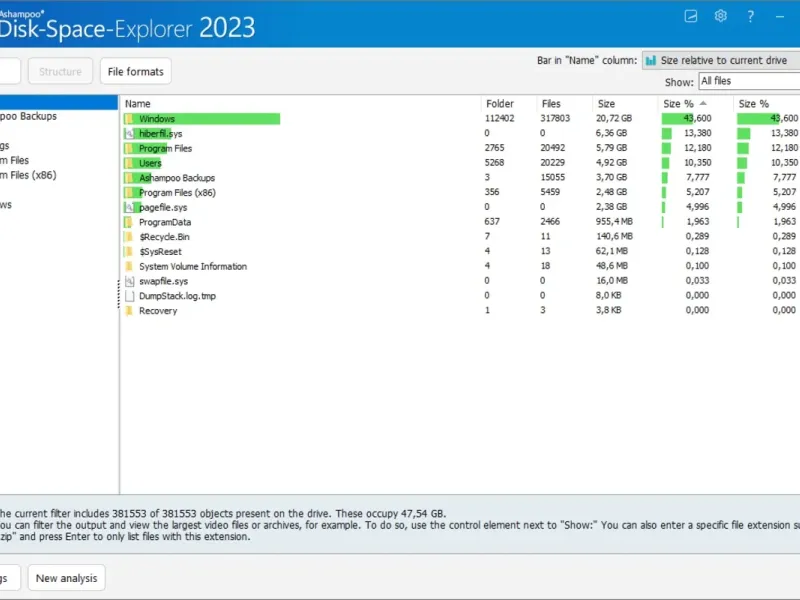This screenshot has height=600, width=800.
Task: Click the Recovery folder icon
Action: (x=129, y=311)
